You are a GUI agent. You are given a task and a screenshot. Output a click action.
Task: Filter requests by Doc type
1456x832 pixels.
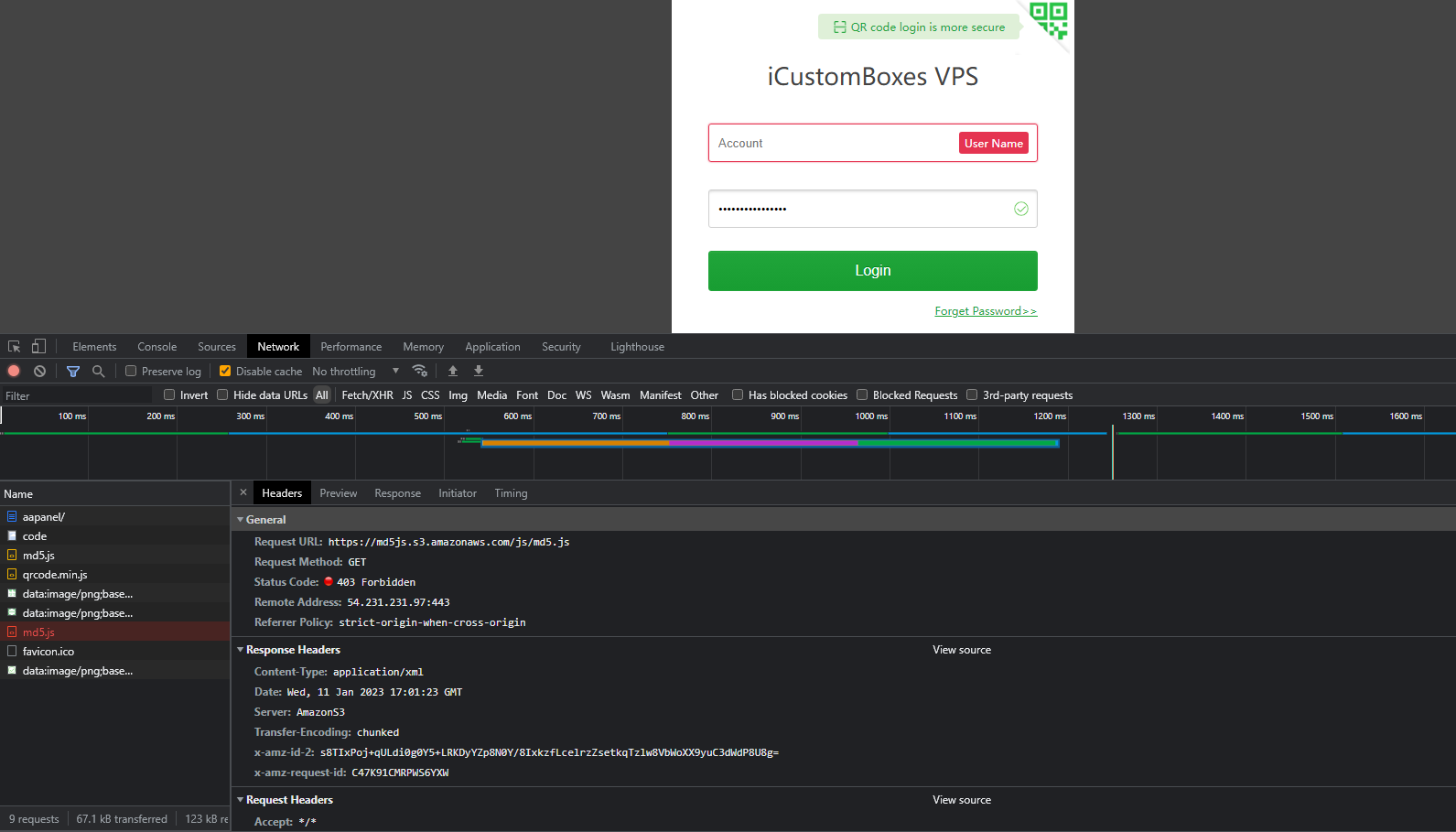tap(556, 395)
